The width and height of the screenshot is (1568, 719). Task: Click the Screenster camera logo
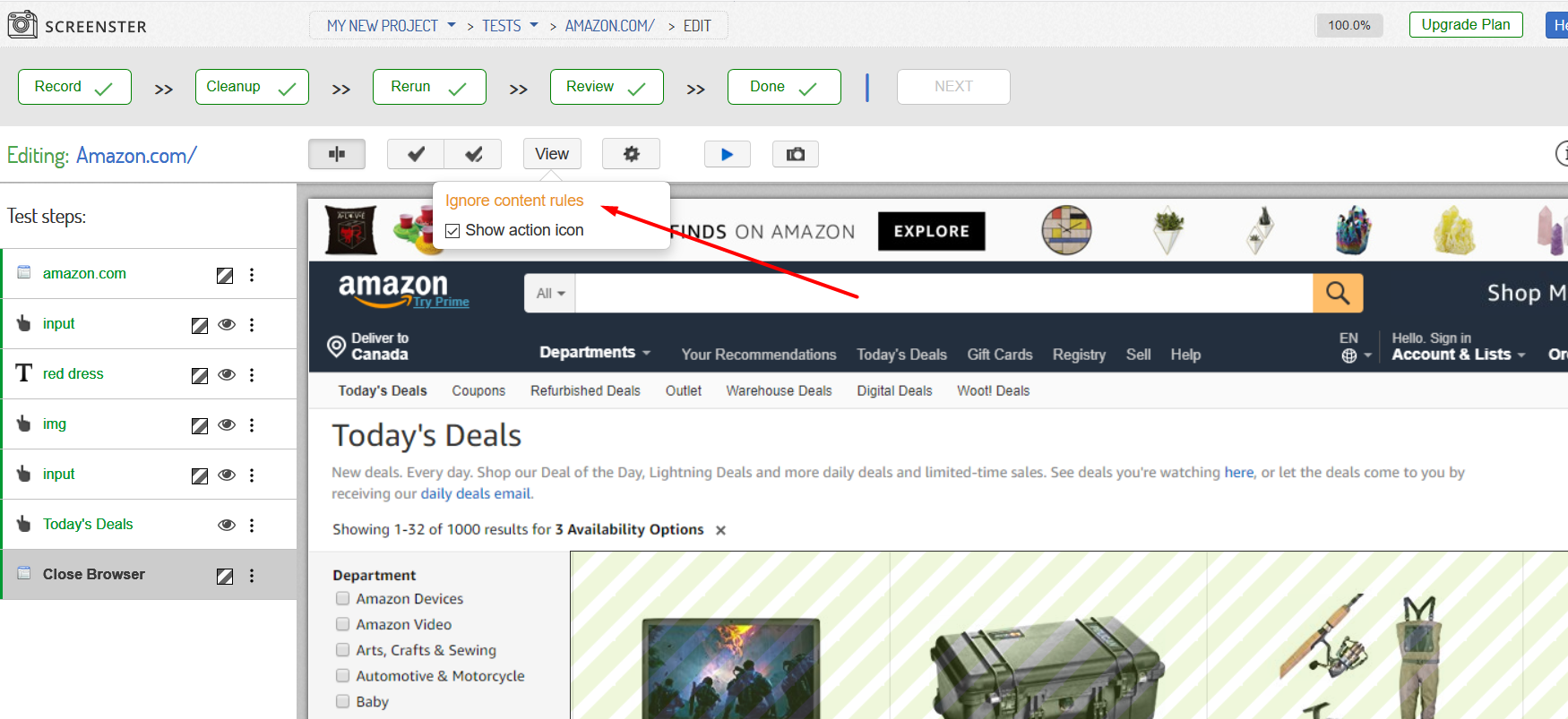point(22,24)
